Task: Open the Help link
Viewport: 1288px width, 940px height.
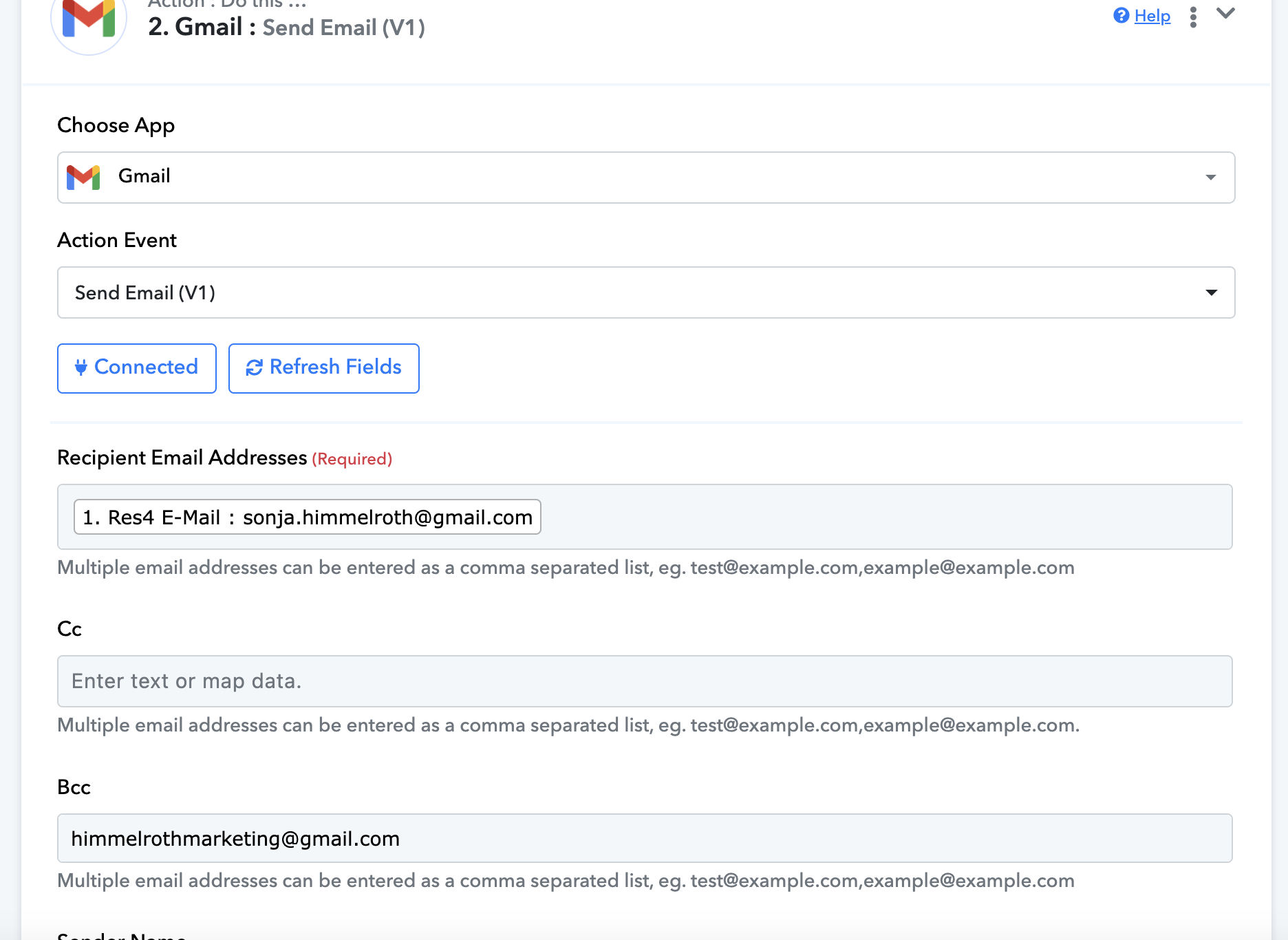Action: 1152,16
